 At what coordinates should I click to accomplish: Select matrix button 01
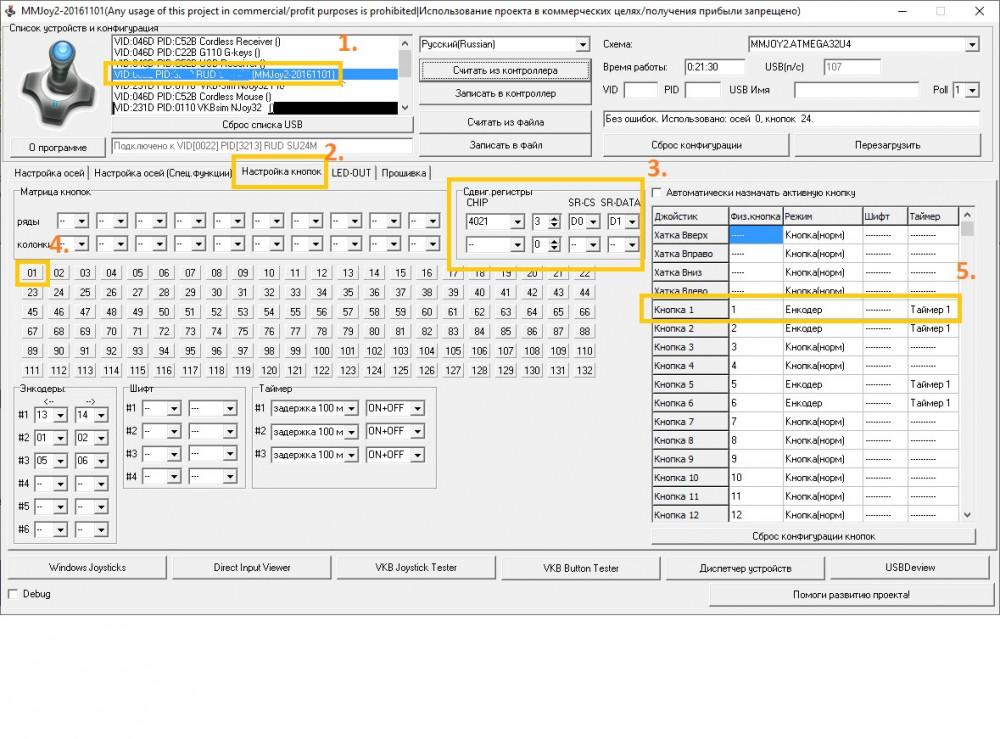(x=33, y=273)
